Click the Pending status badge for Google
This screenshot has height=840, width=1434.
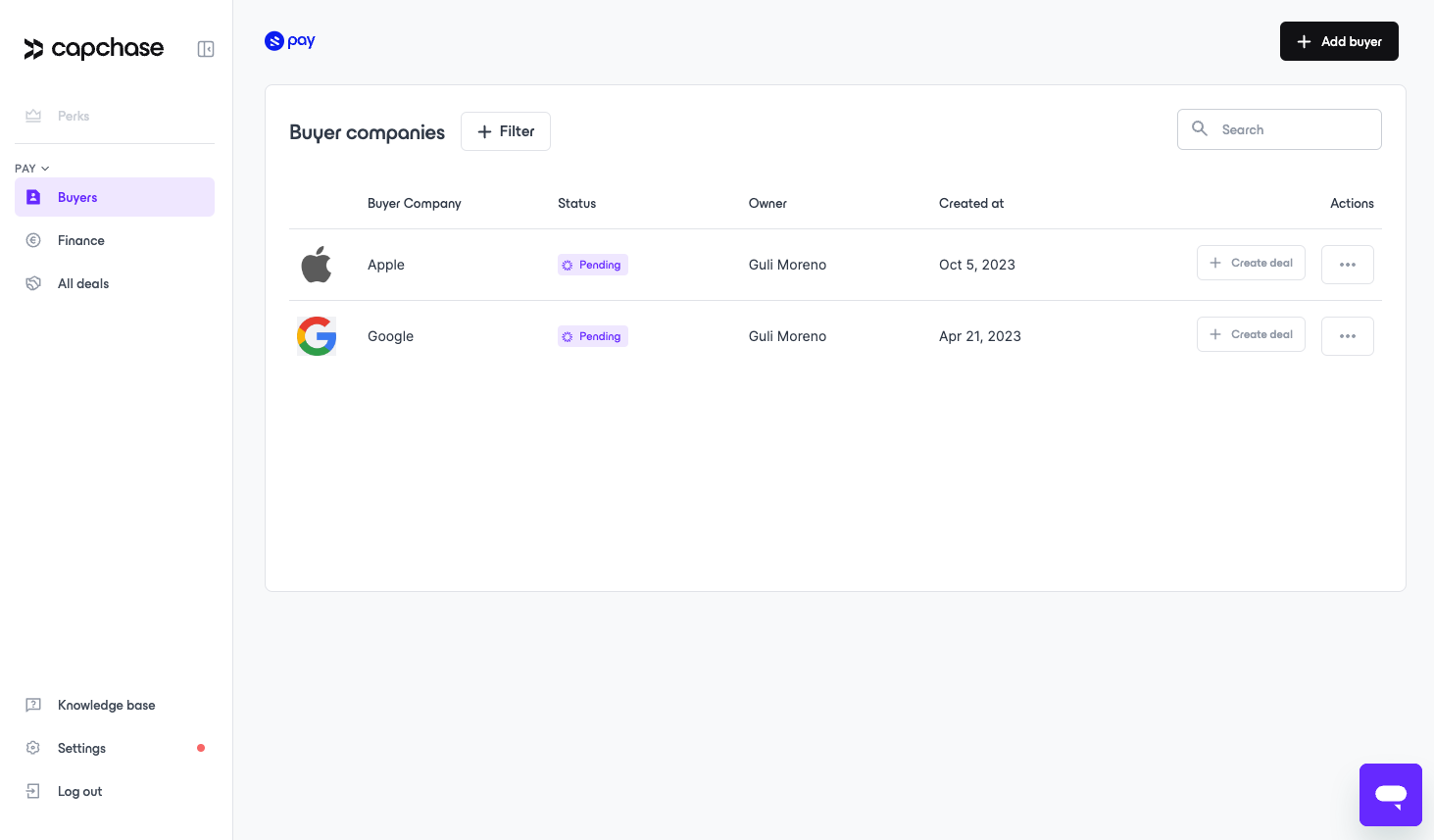coord(593,336)
